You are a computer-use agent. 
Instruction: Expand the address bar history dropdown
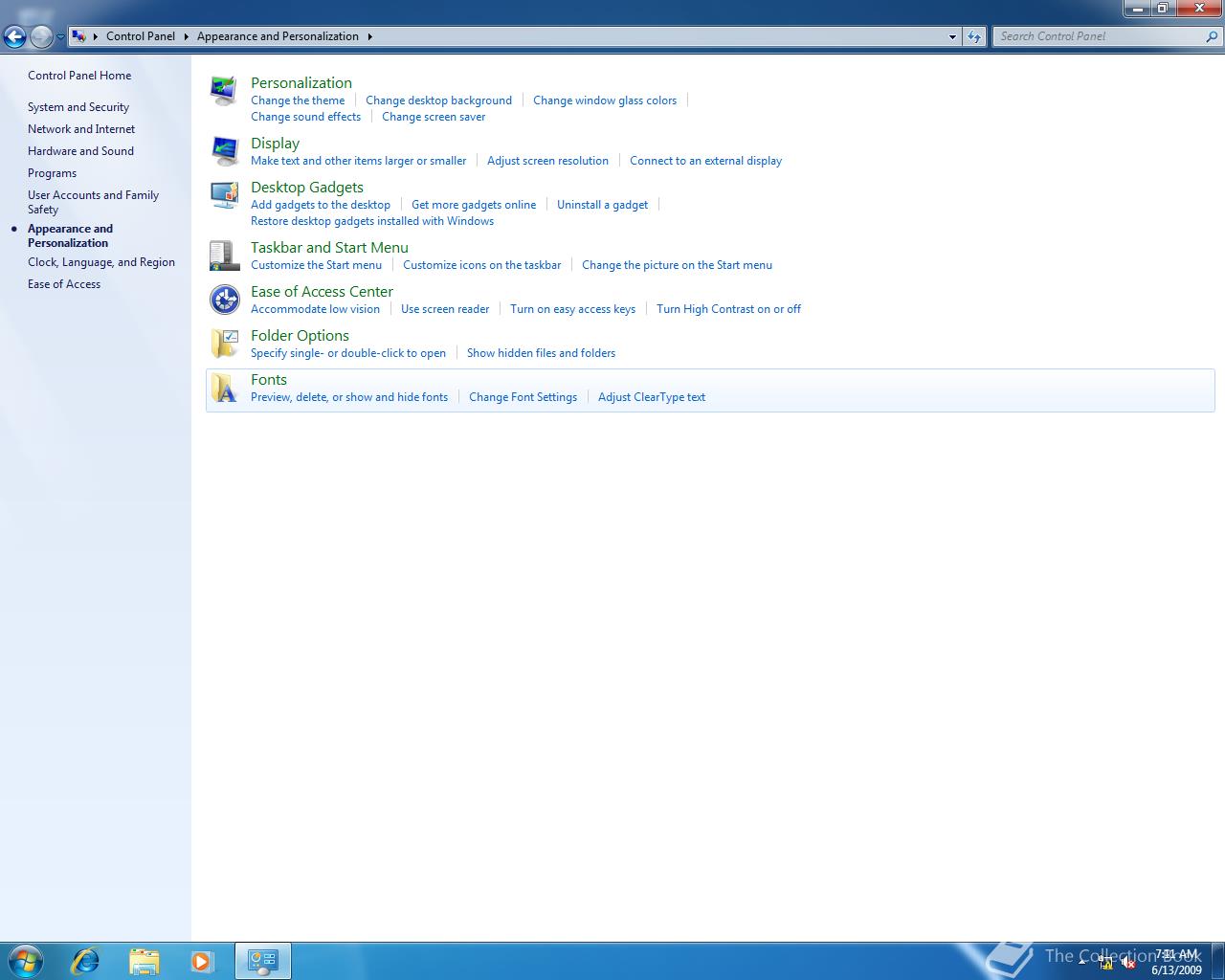pyautogui.click(x=952, y=36)
